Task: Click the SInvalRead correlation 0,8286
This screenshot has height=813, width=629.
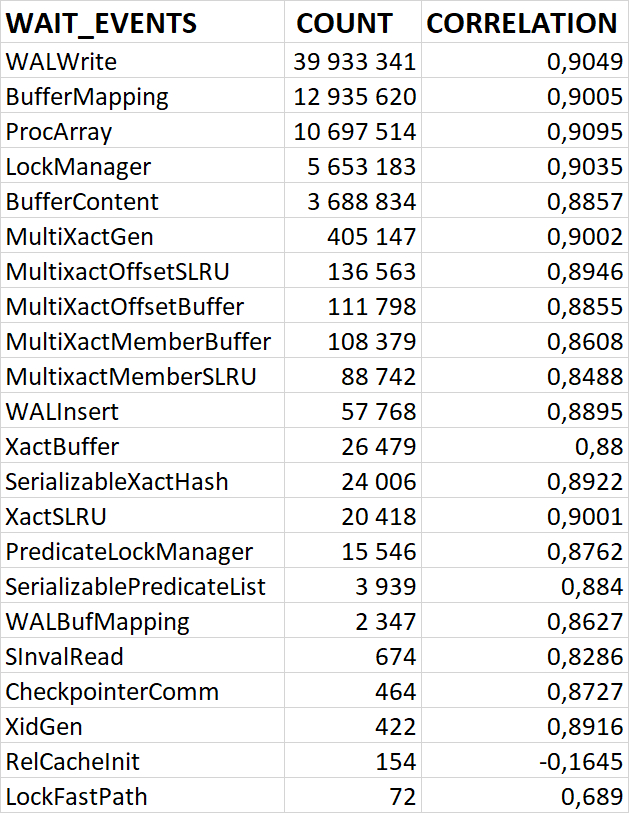Action: coord(582,657)
